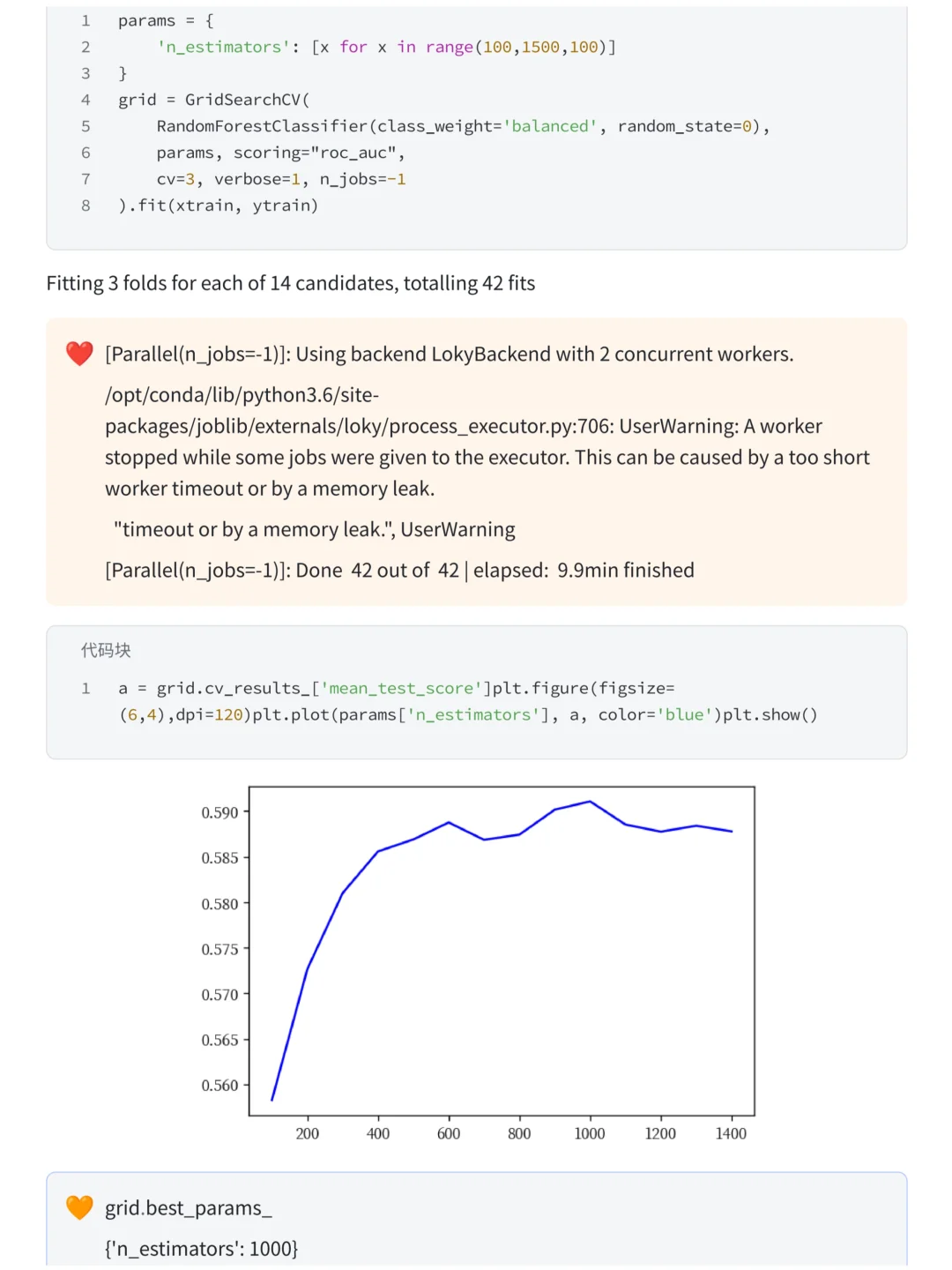Click the RandomForestClassifier code line
The image size is (952, 1270).
(x=464, y=126)
